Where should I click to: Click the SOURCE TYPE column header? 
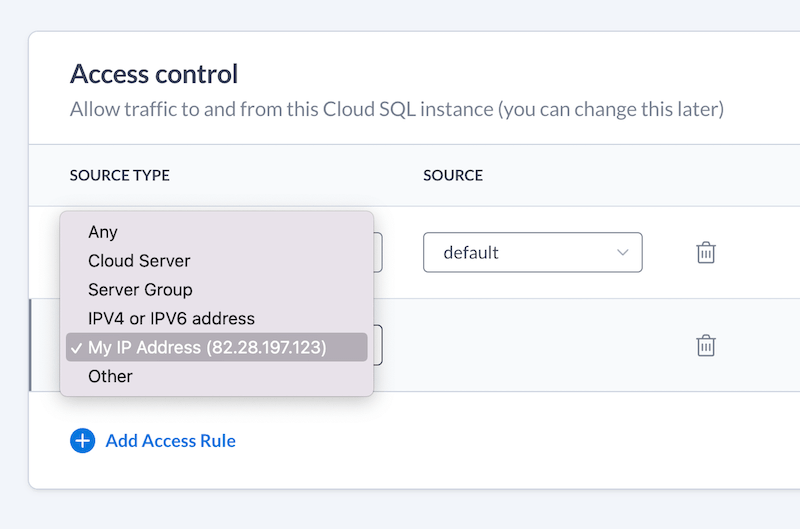(120, 175)
